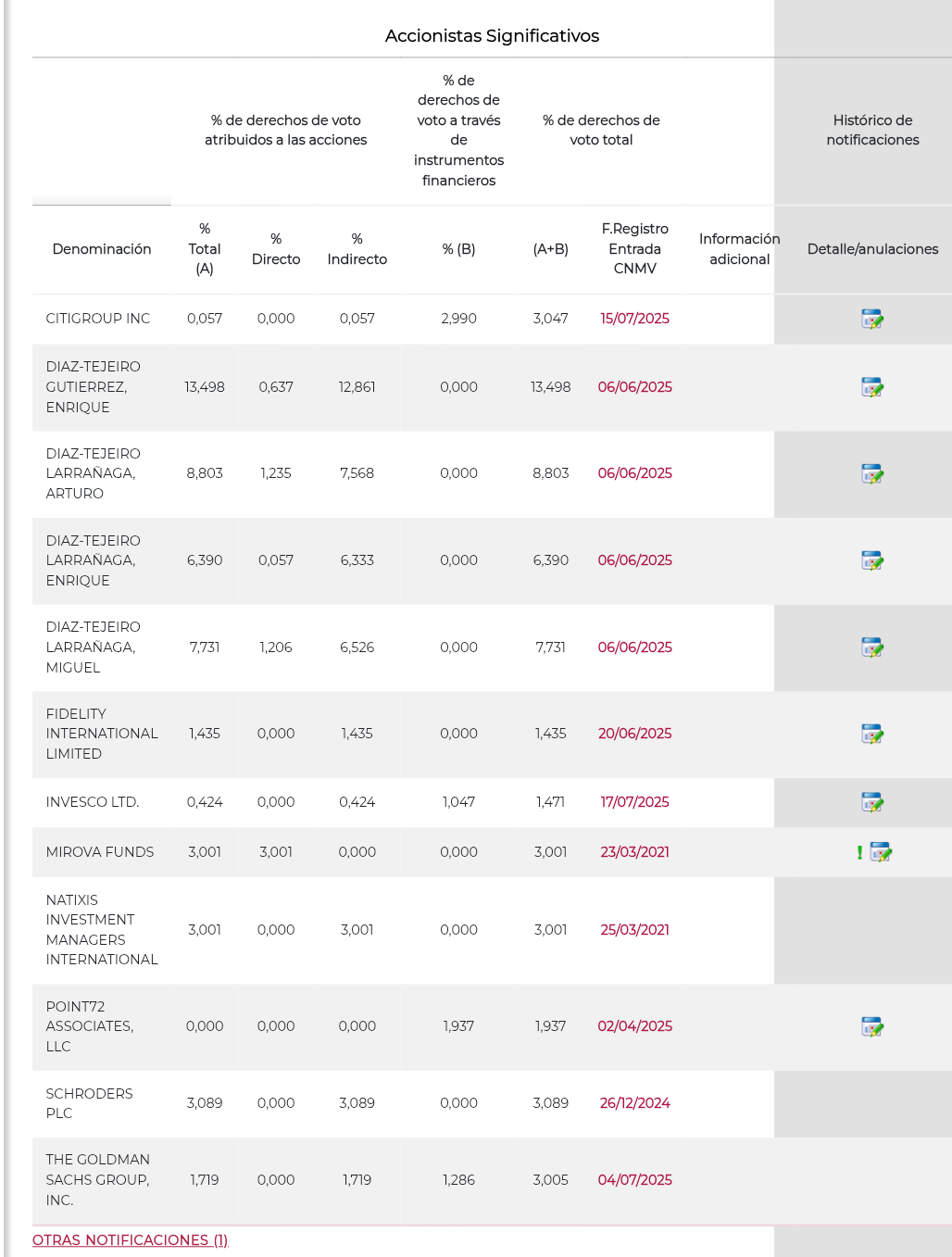The height and width of the screenshot is (1257, 952).
Task: Open the 25/03/2021 Natixis registration date
Action: [x=634, y=930]
